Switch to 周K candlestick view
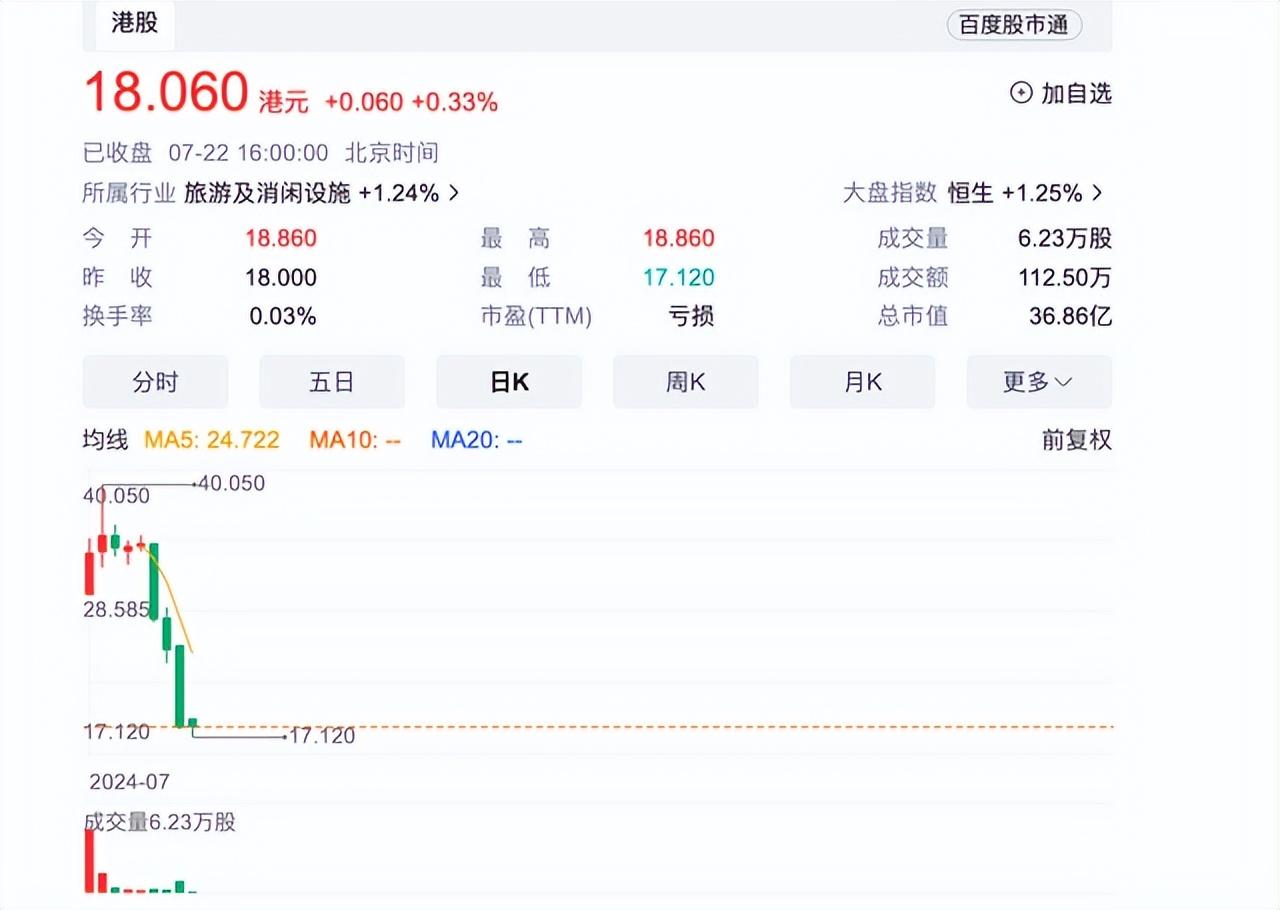The height and width of the screenshot is (910, 1280). click(x=686, y=382)
